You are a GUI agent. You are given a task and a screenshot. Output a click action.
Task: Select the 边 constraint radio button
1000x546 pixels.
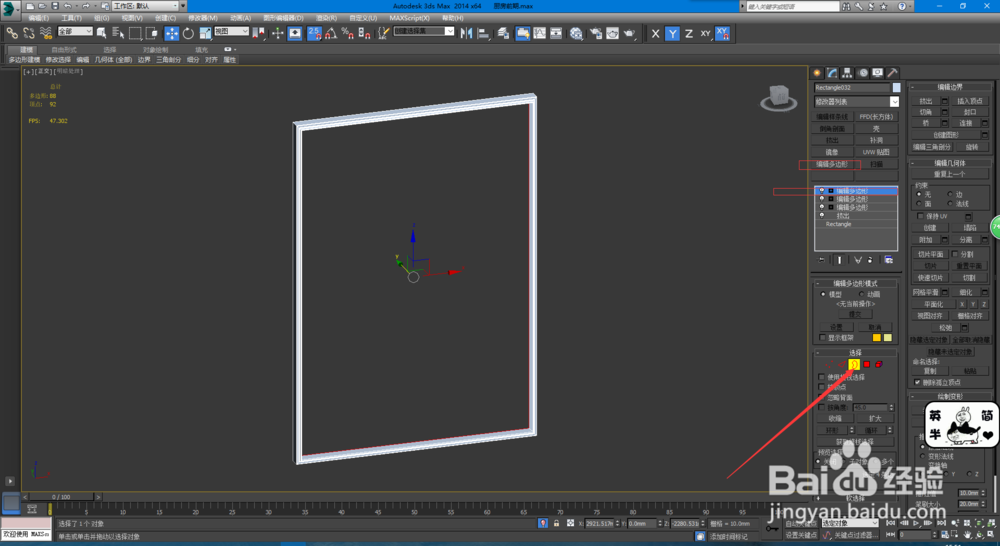(x=950, y=194)
